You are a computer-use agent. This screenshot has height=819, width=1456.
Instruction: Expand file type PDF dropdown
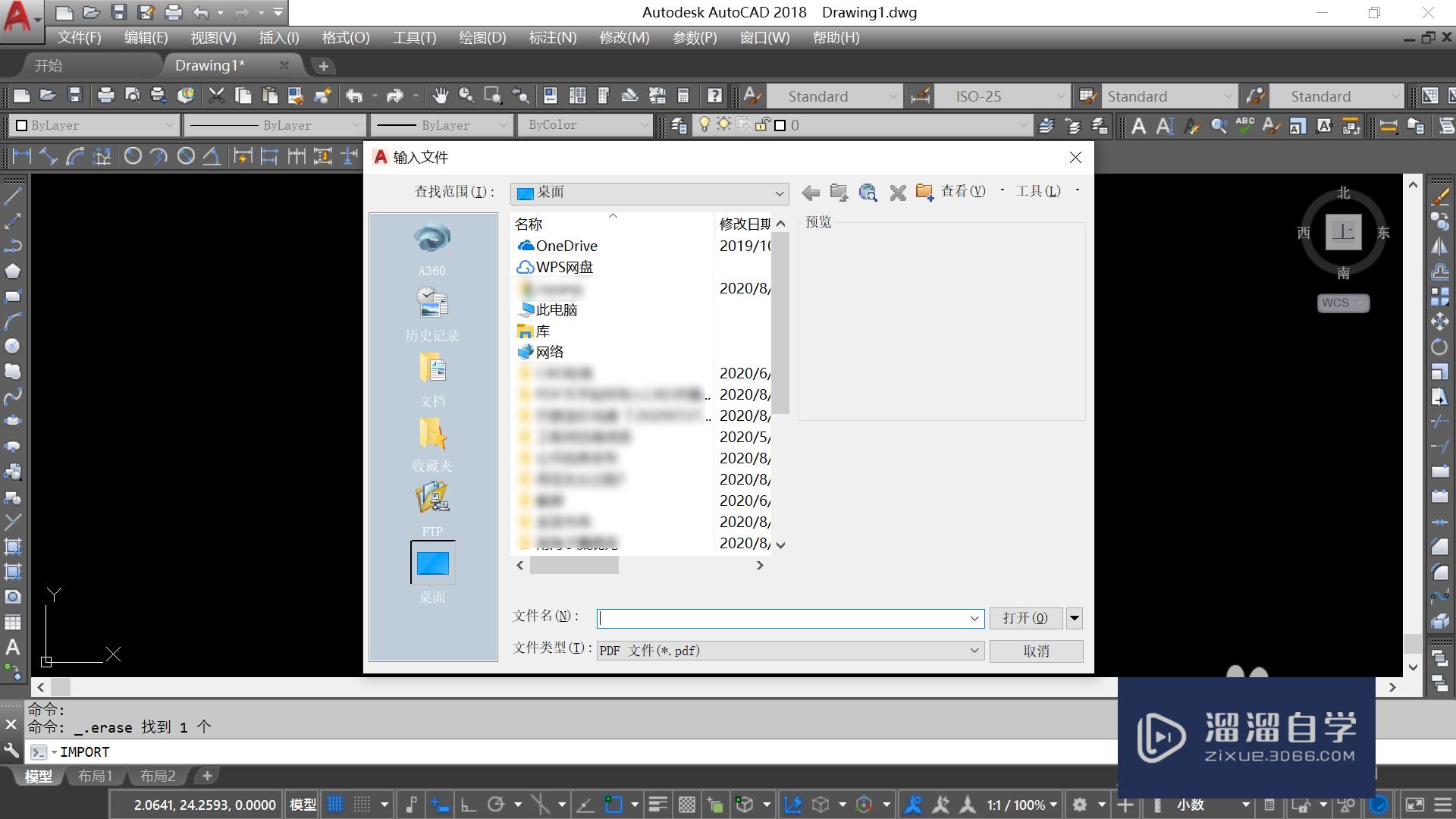point(974,651)
